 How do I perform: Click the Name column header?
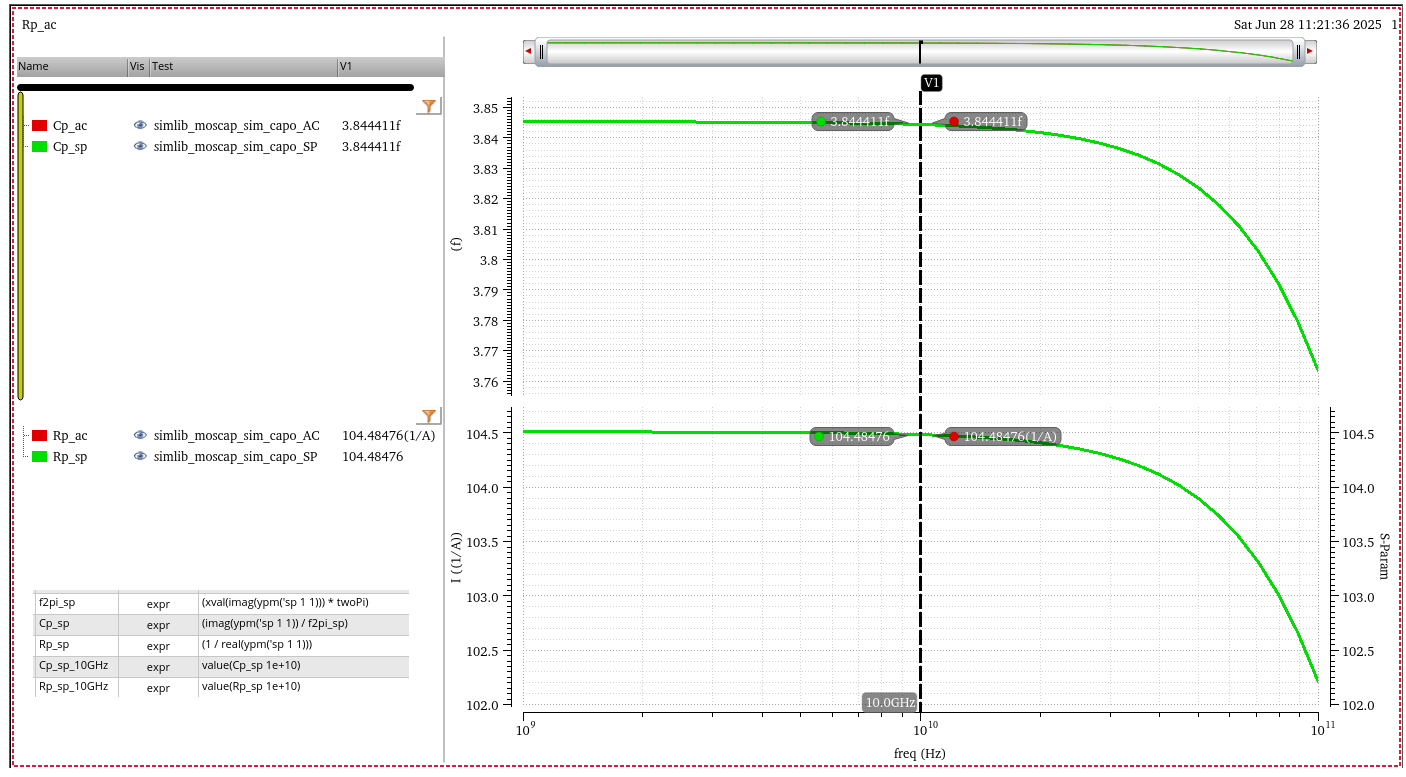pos(34,67)
